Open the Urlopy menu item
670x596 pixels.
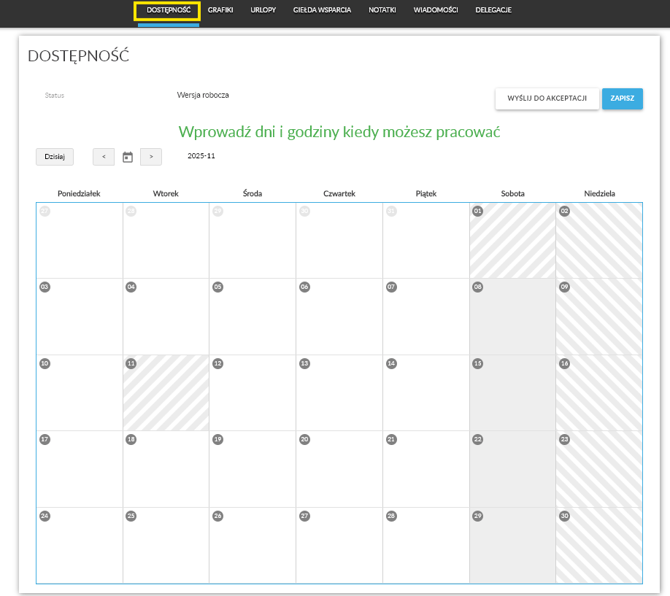click(x=263, y=10)
